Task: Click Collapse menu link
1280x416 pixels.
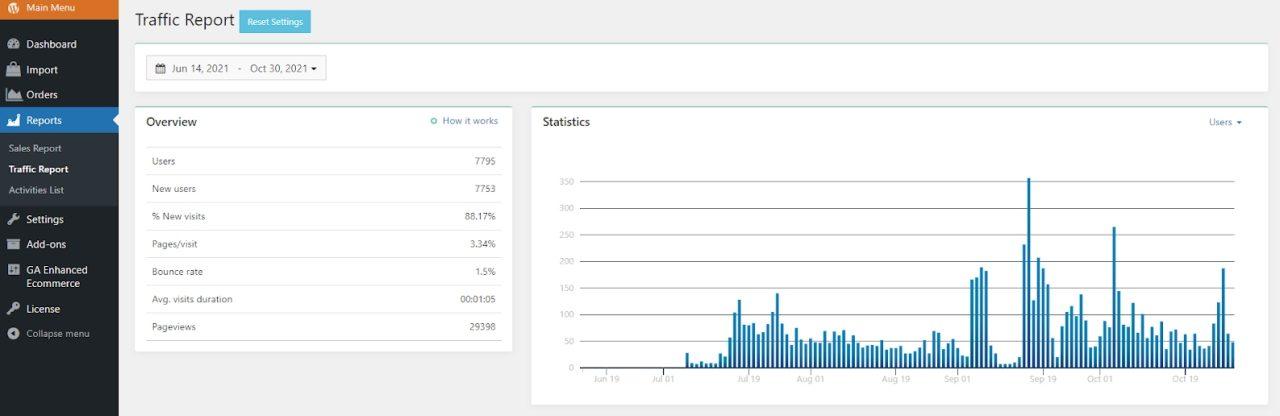Action: coord(58,333)
